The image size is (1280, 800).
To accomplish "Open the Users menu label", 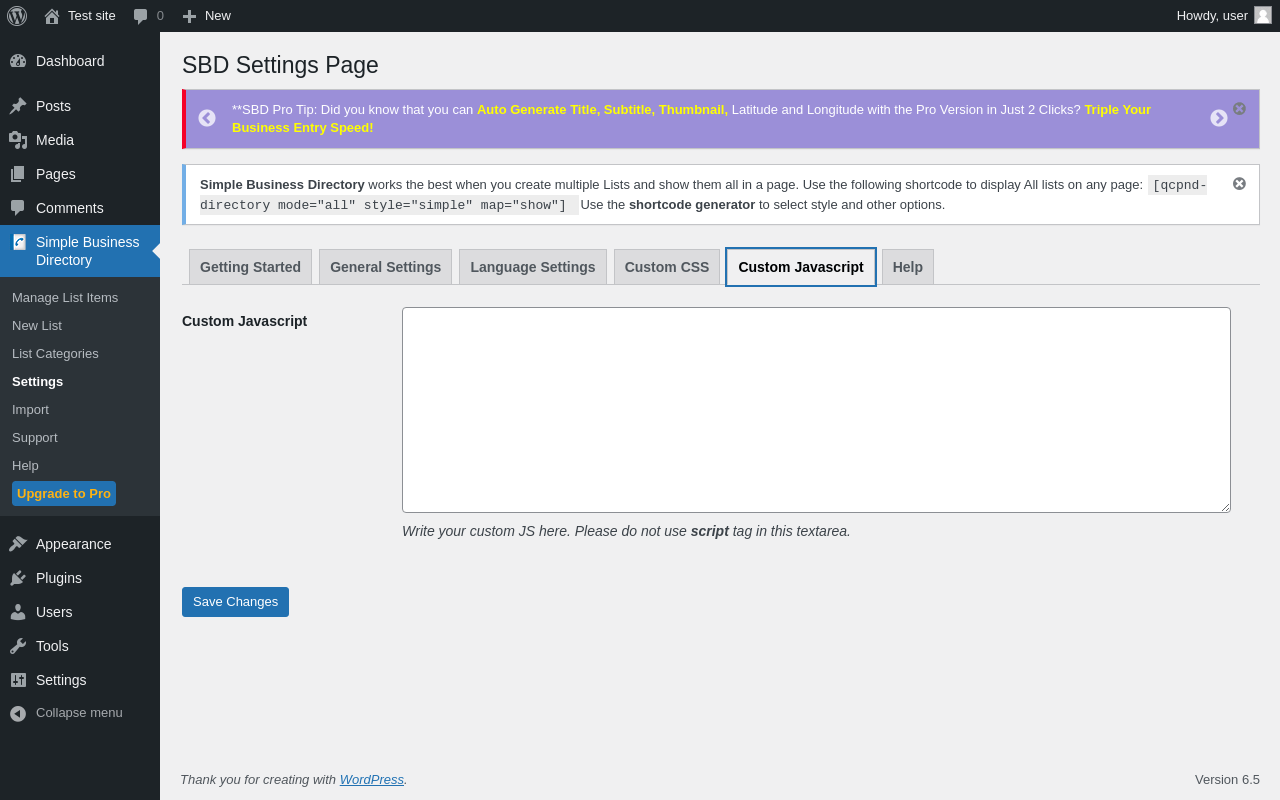I will (x=54, y=612).
